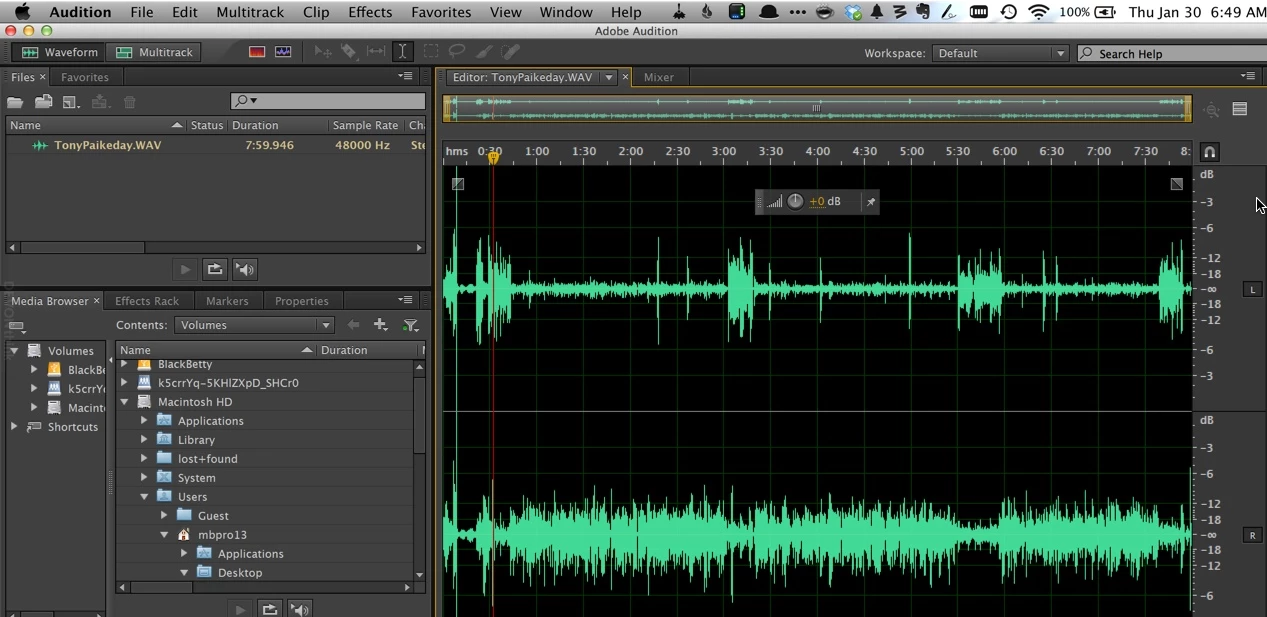Open Media Browser panel options menu

click(405, 300)
